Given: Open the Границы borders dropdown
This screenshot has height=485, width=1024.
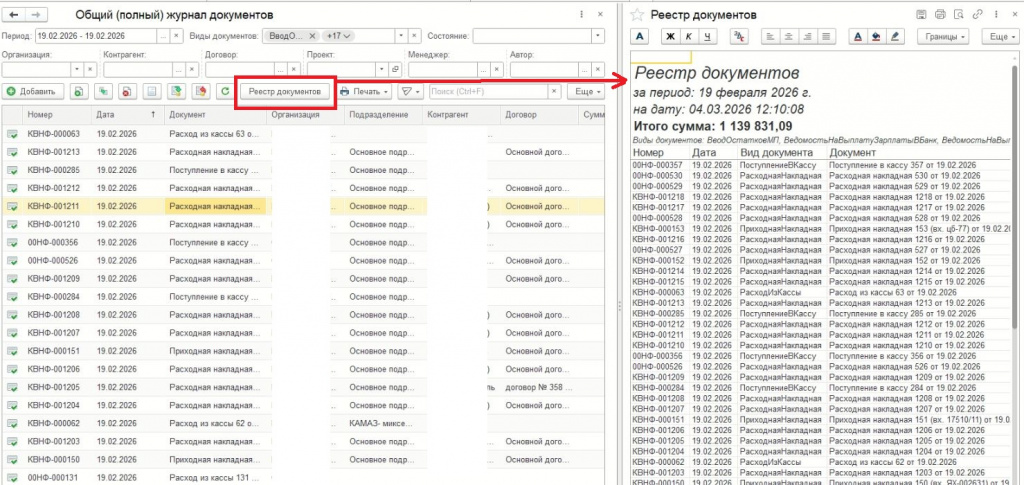Looking at the screenshot, I should pyautogui.click(x=942, y=37).
